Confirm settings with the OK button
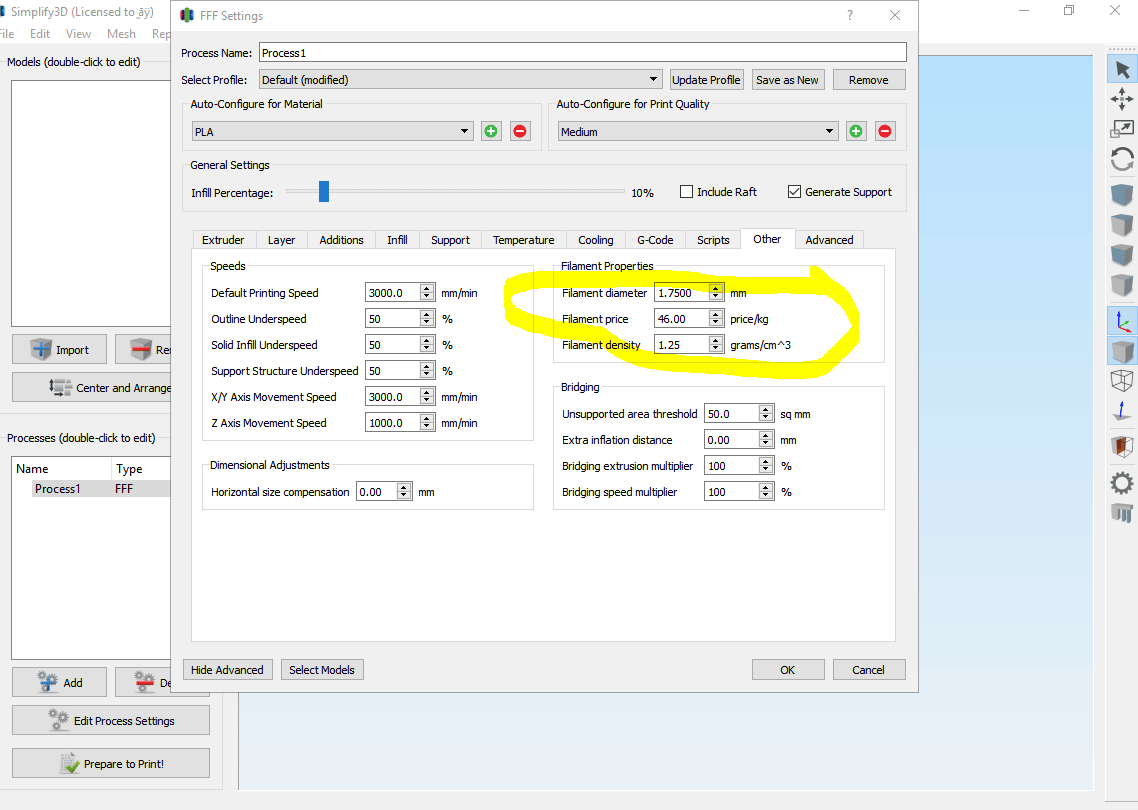Viewport: 1138px width, 810px height. (787, 670)
